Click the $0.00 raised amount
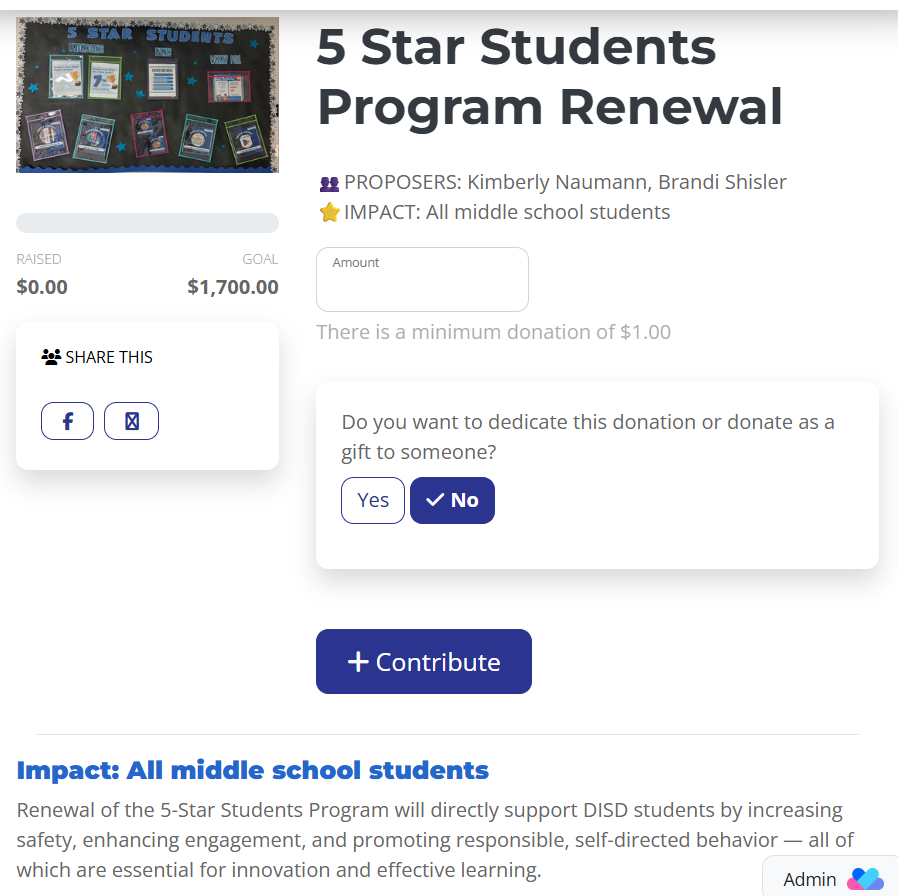The width and height of the screenshot is (898, 896). (x=42, y=288)
